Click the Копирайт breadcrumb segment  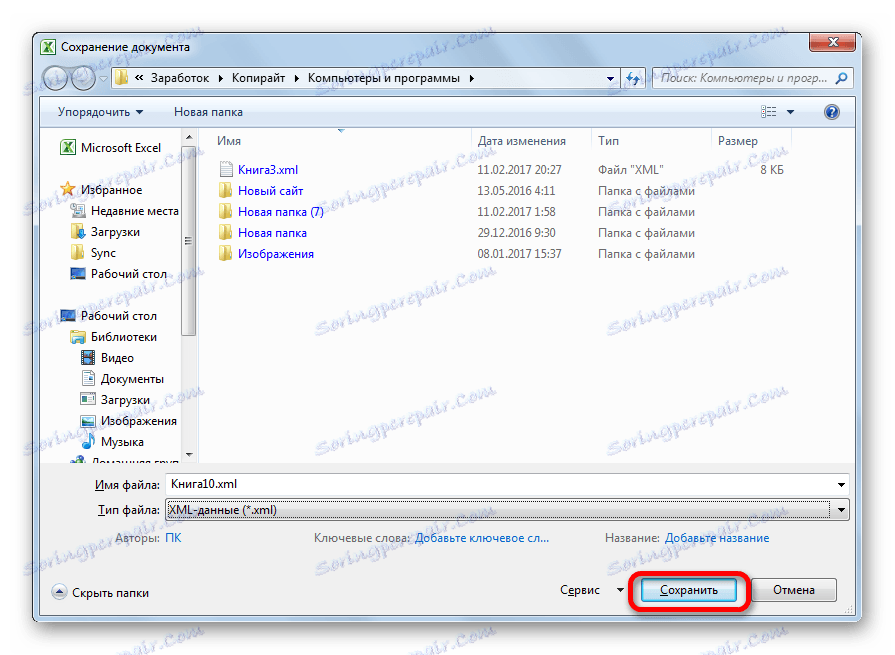coord(258,78)
